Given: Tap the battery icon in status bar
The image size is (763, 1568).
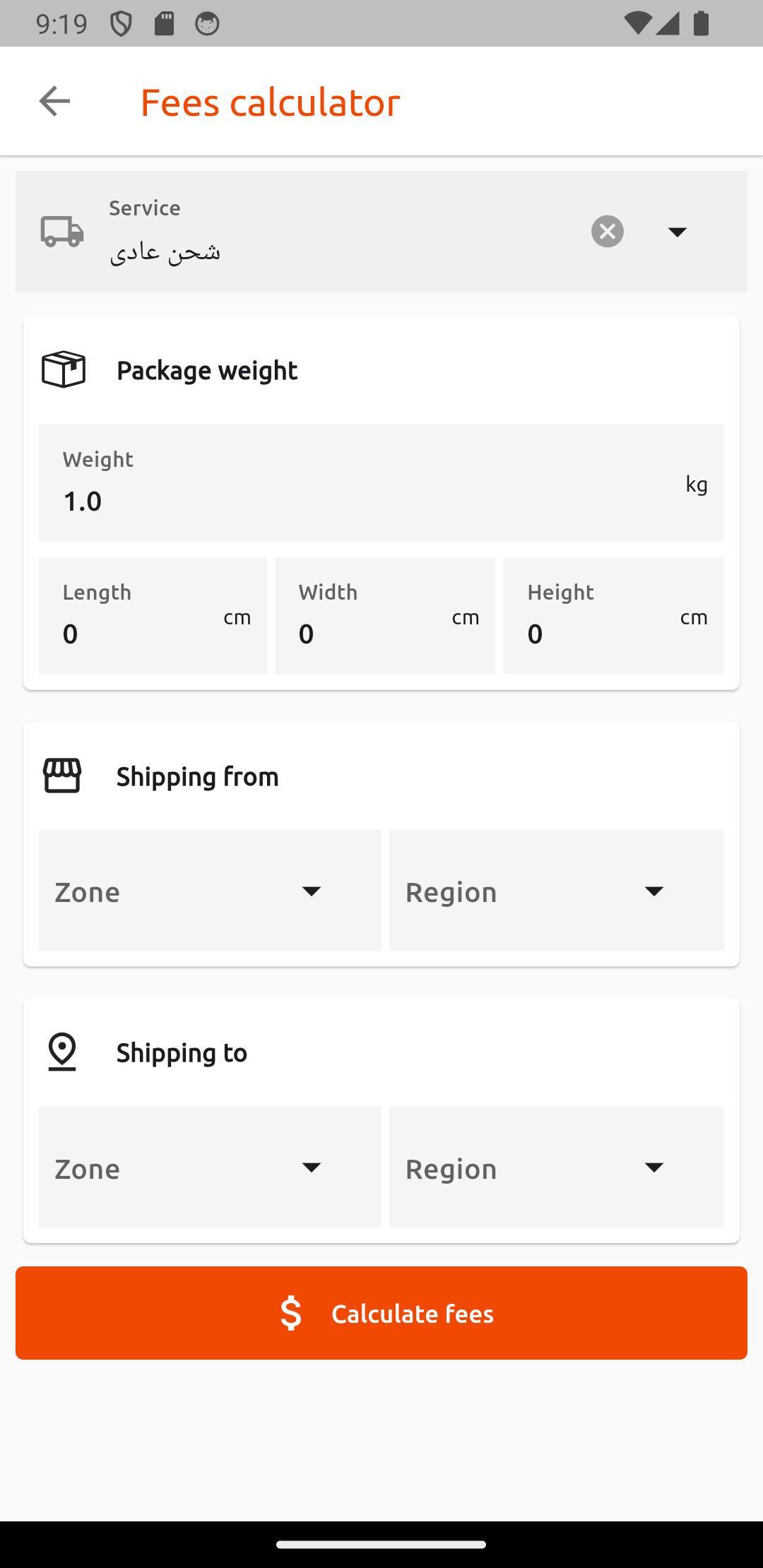Looking at the screenshot, I should pos(701,23).
